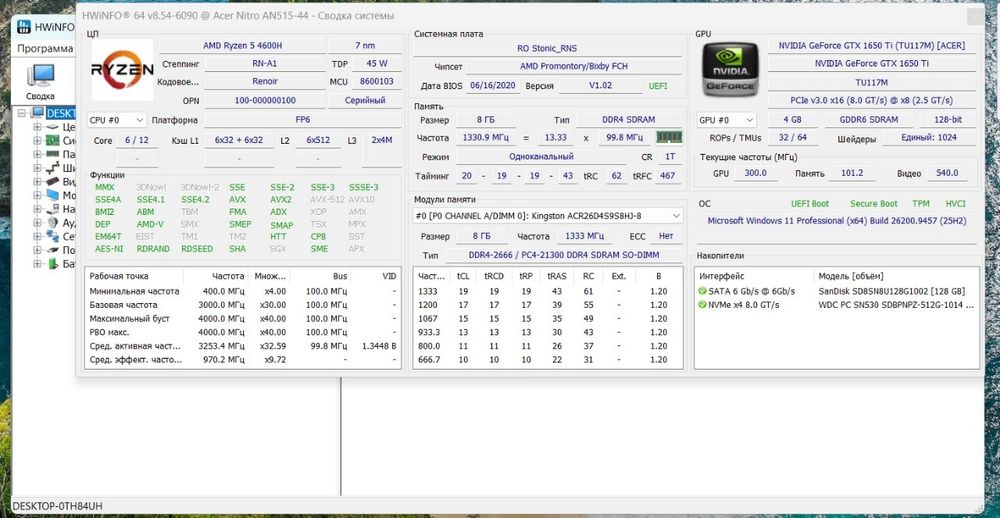This screenshot has height=518, width=1000.
Task: Select the battery icon in tree (Ба…)
Action: click(x=53, y=263)
